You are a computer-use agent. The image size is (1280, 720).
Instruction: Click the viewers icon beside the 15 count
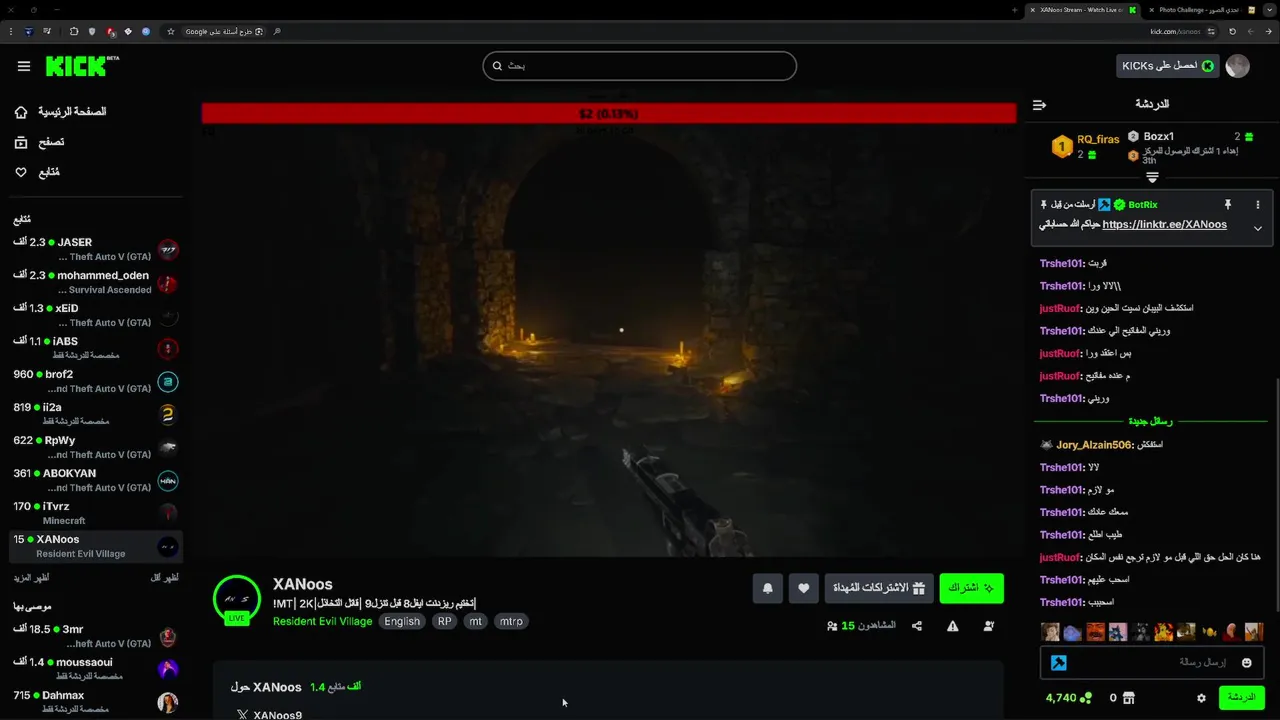tap(832, 627)
